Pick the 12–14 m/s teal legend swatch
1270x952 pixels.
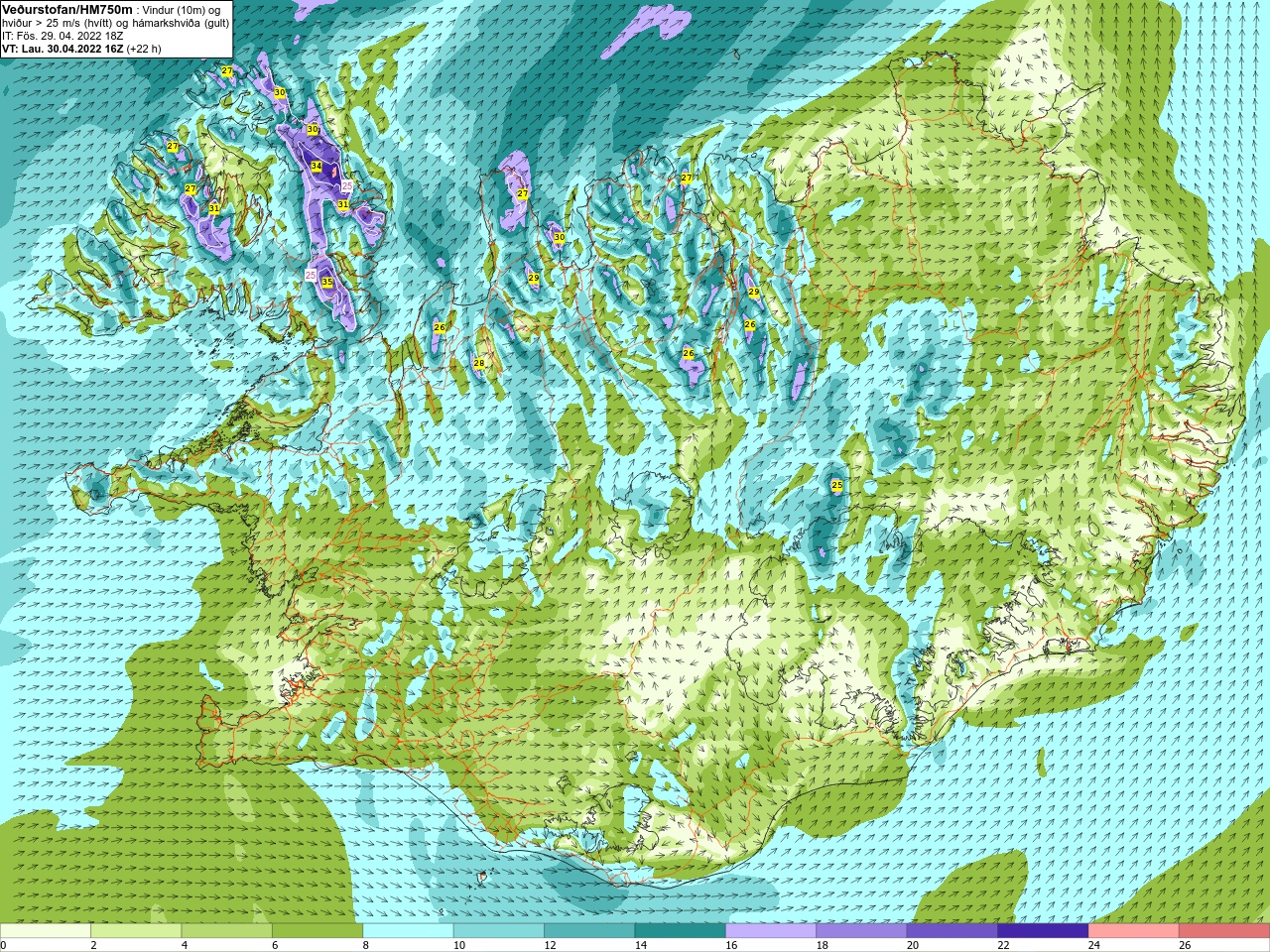click(590, 931)
